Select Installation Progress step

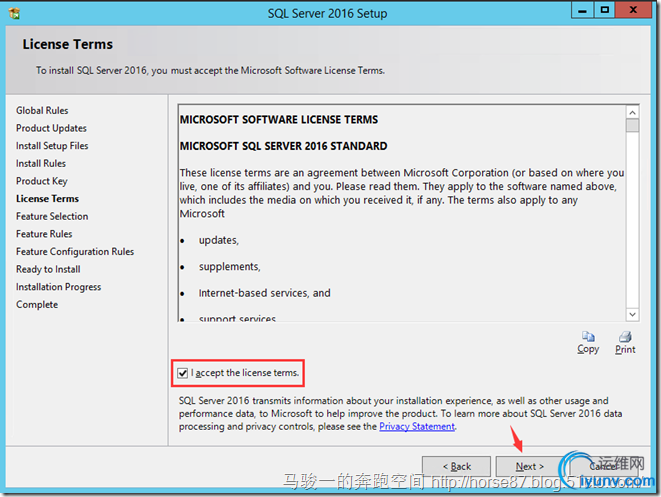click(59, 287)
